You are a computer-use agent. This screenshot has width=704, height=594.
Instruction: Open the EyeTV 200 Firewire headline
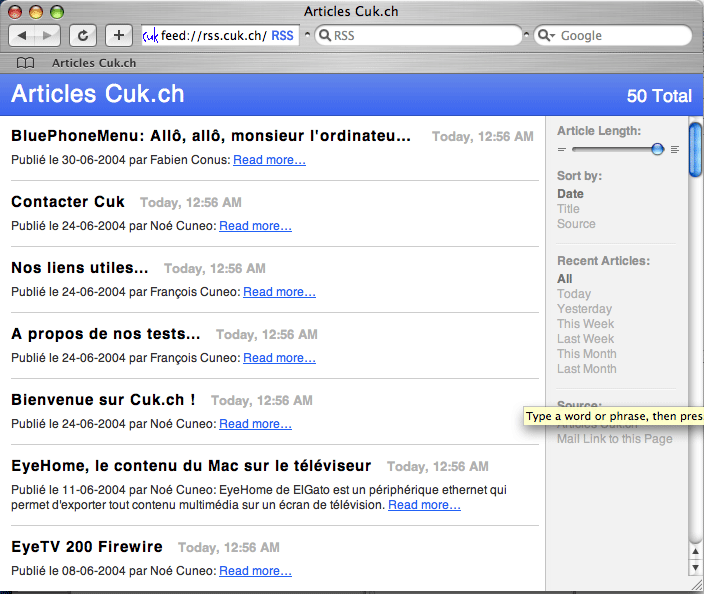click(x=87, y=546)
